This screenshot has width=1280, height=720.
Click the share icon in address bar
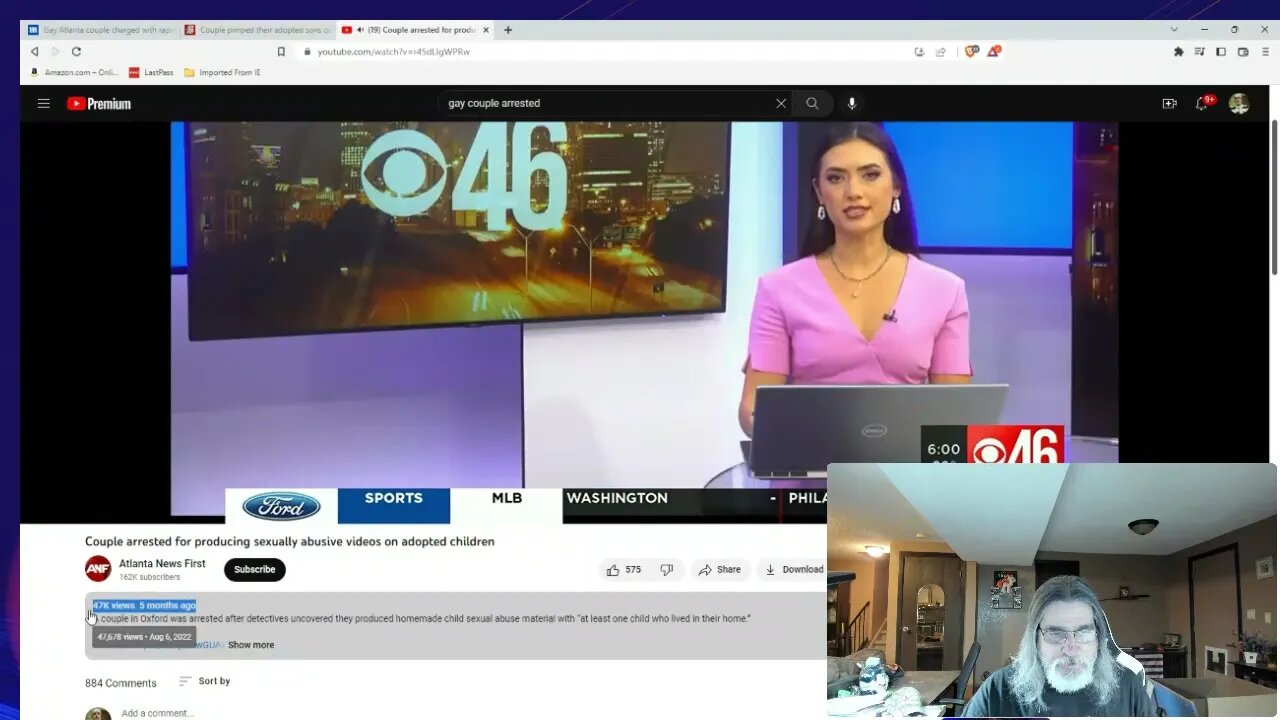pos(940,51)
